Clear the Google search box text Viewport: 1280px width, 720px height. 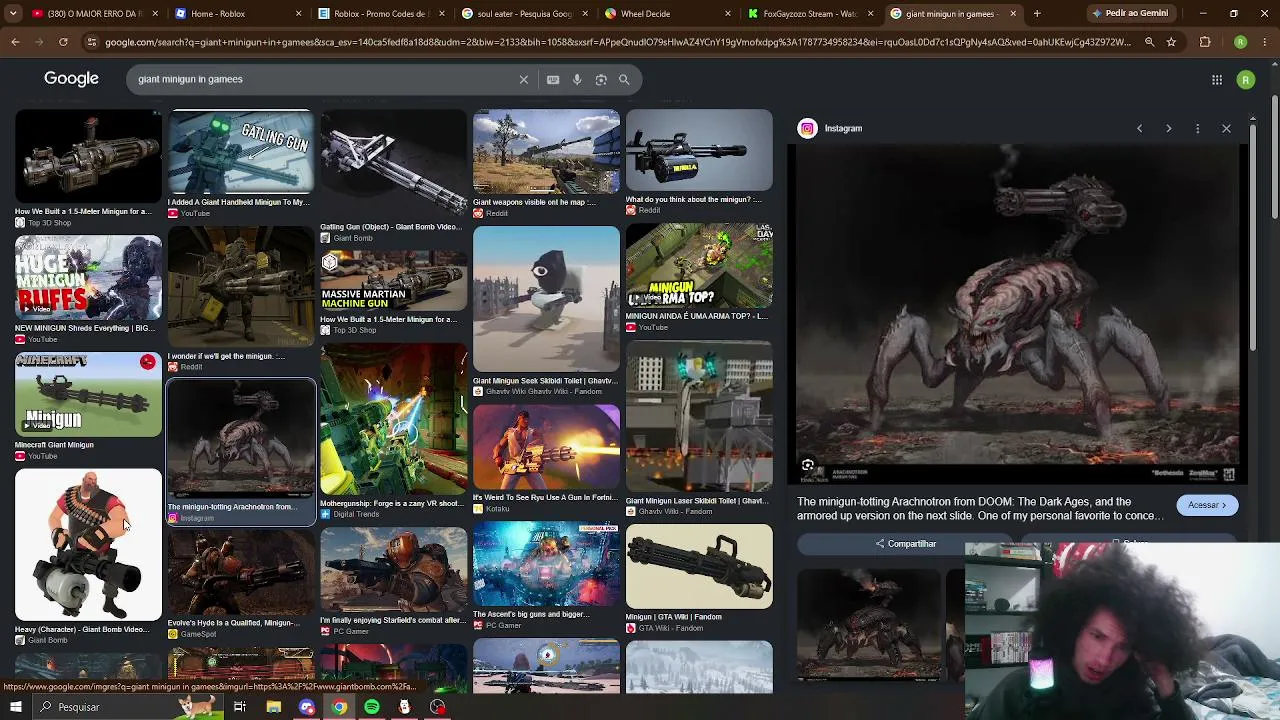point(523,79)
